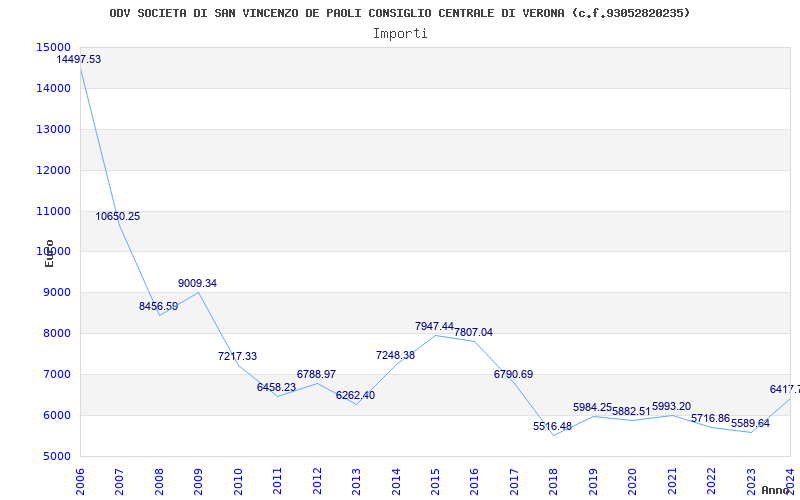Click the 2012 x-axis year label
The width and height of the screenshot is (800, 500).
pos(317,481)
